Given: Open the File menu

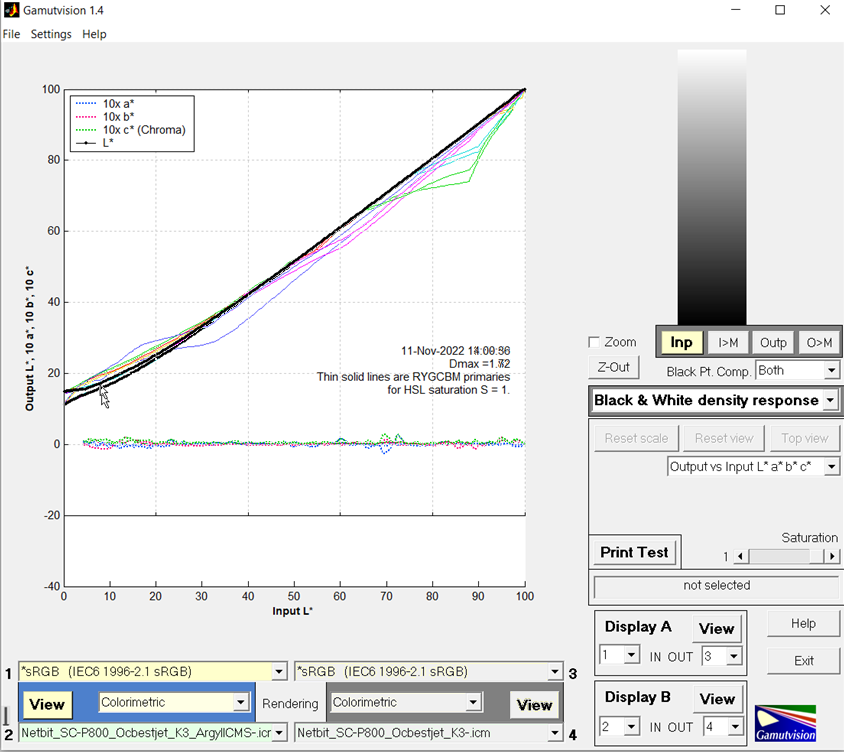Looking at the screenshot, I should 11,34.
